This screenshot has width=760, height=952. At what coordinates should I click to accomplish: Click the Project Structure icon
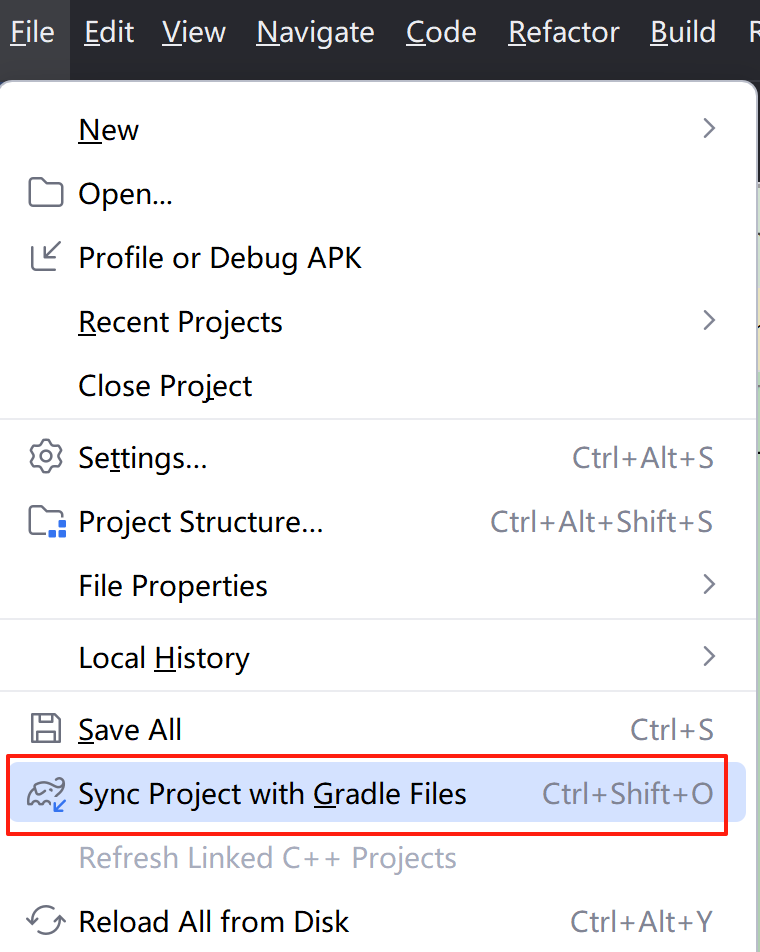click(45, 521)
